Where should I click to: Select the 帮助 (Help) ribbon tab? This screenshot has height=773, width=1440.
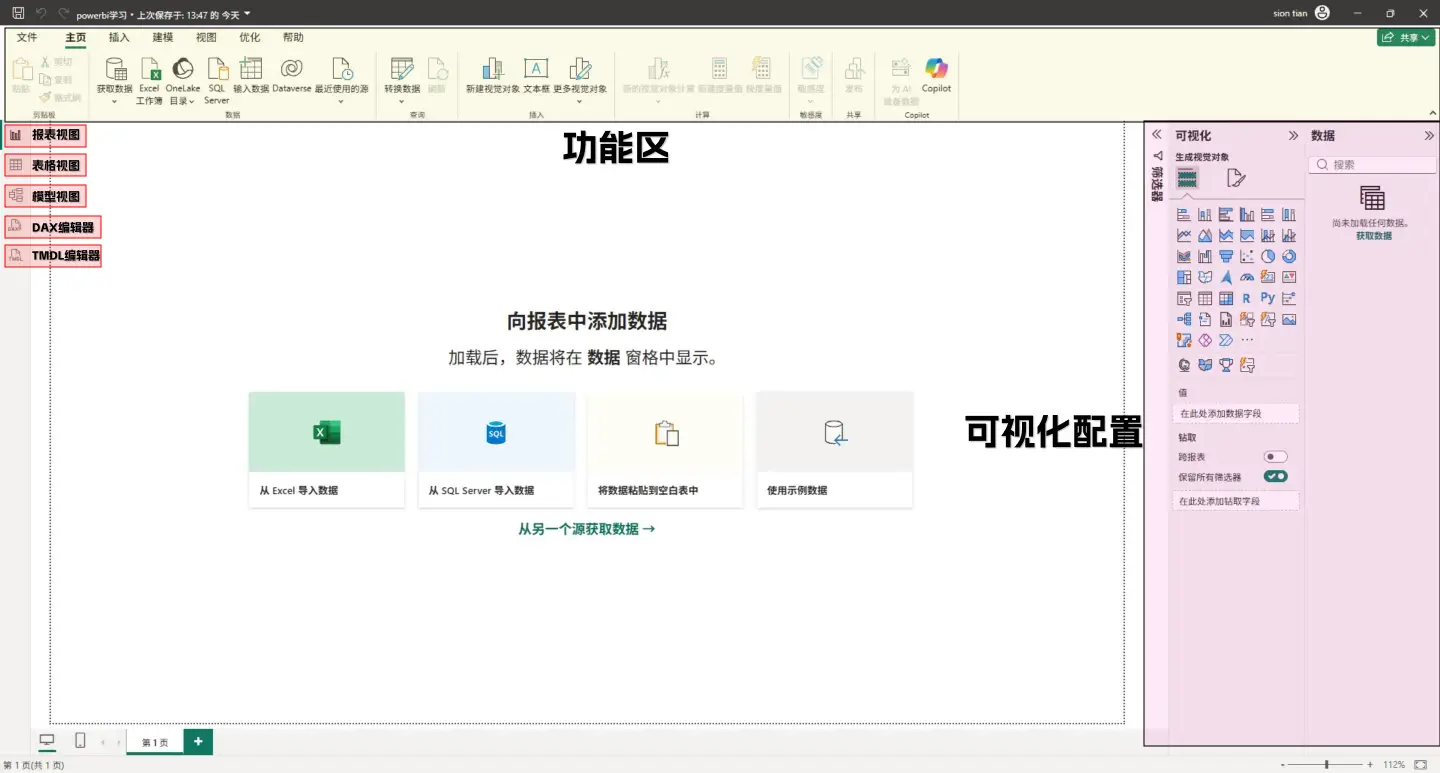tap(293, 37)
